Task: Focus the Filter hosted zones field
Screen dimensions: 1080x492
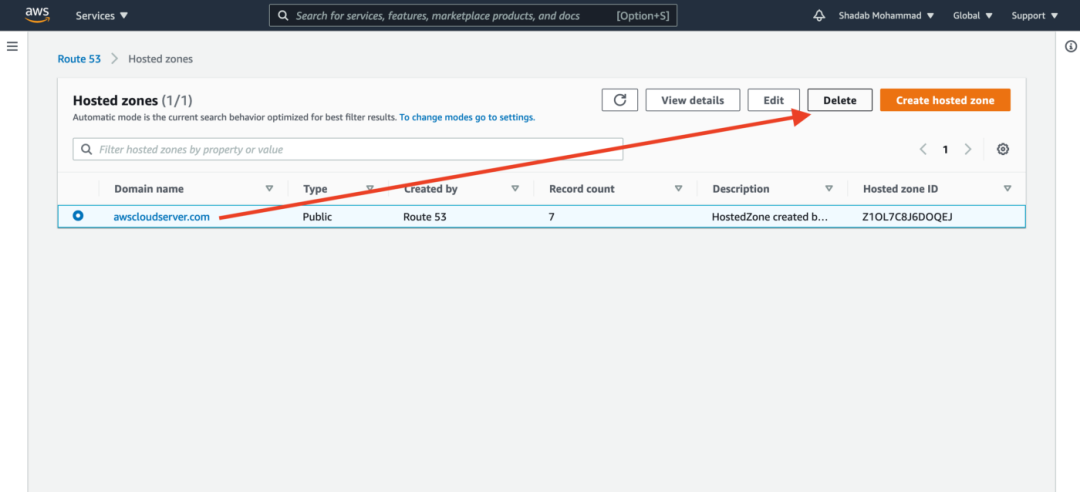Action: pos(348,149)
